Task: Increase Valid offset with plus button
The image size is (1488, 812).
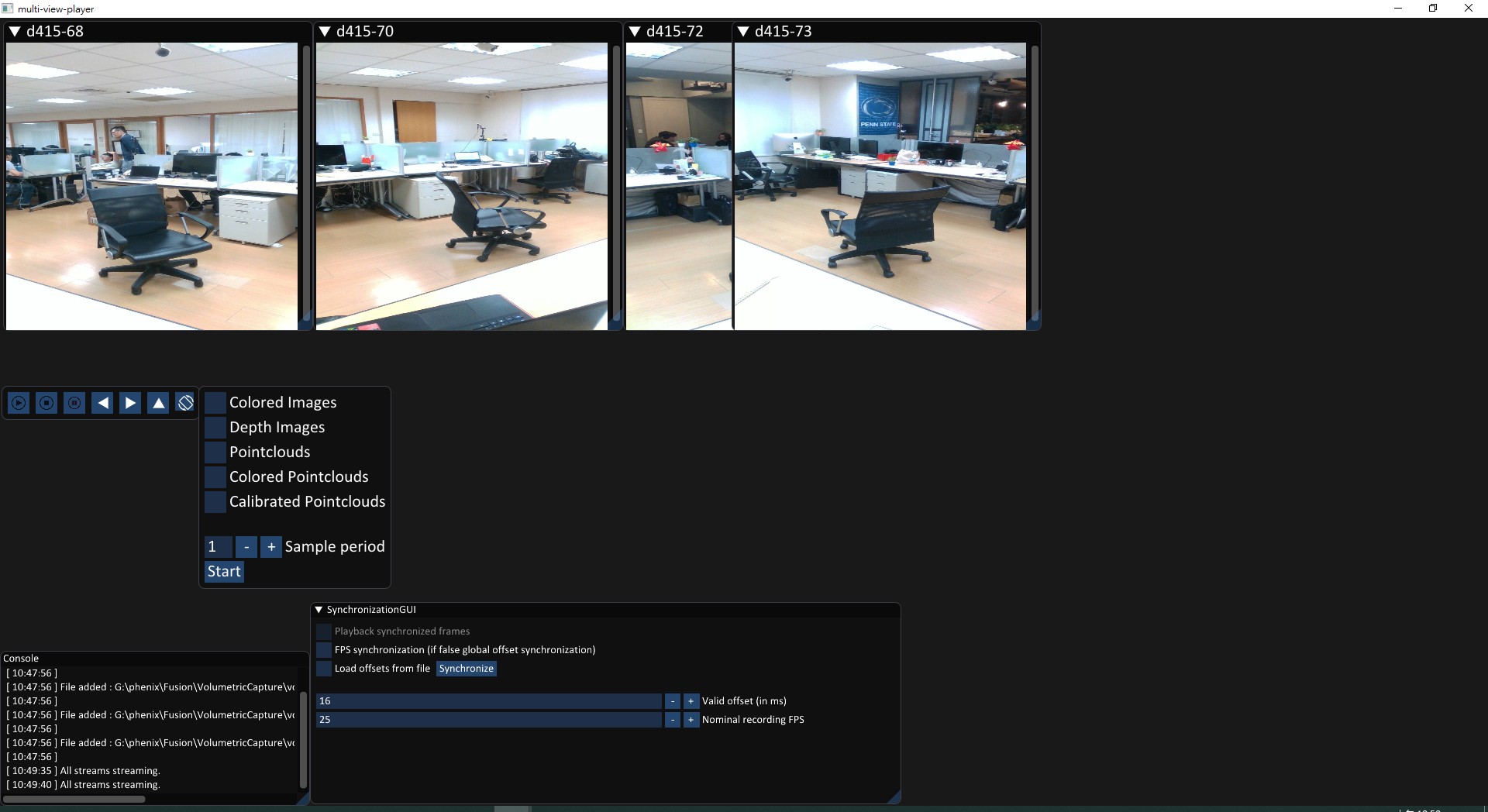Action: [690, 701]
